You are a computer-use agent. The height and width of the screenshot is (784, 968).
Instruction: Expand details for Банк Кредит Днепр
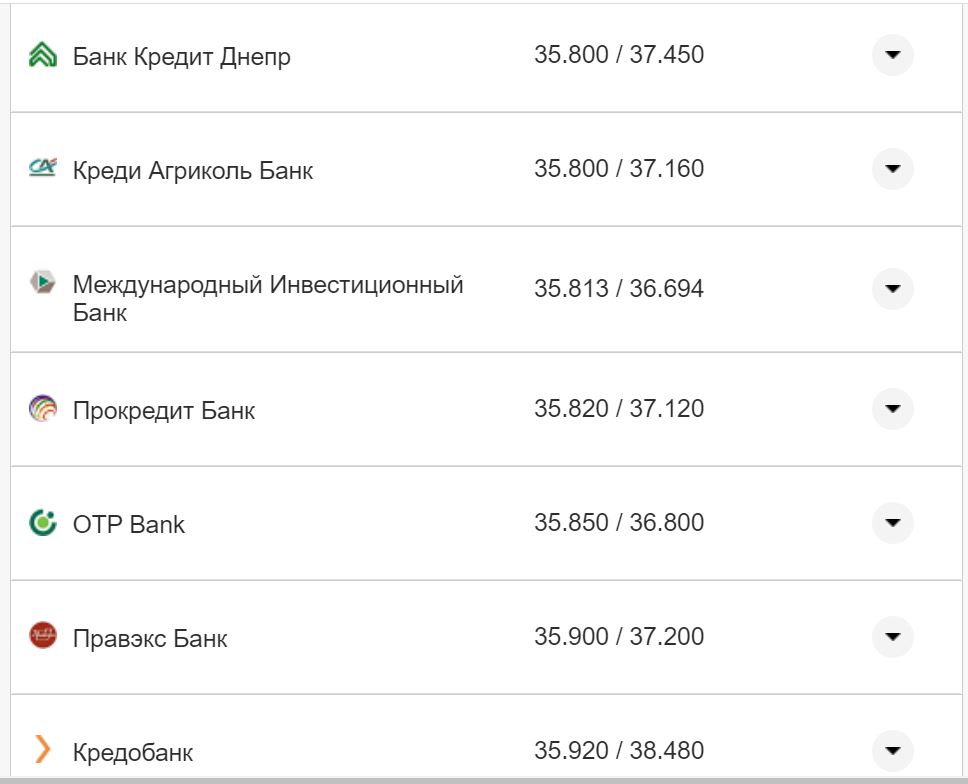tap(893, 56)
